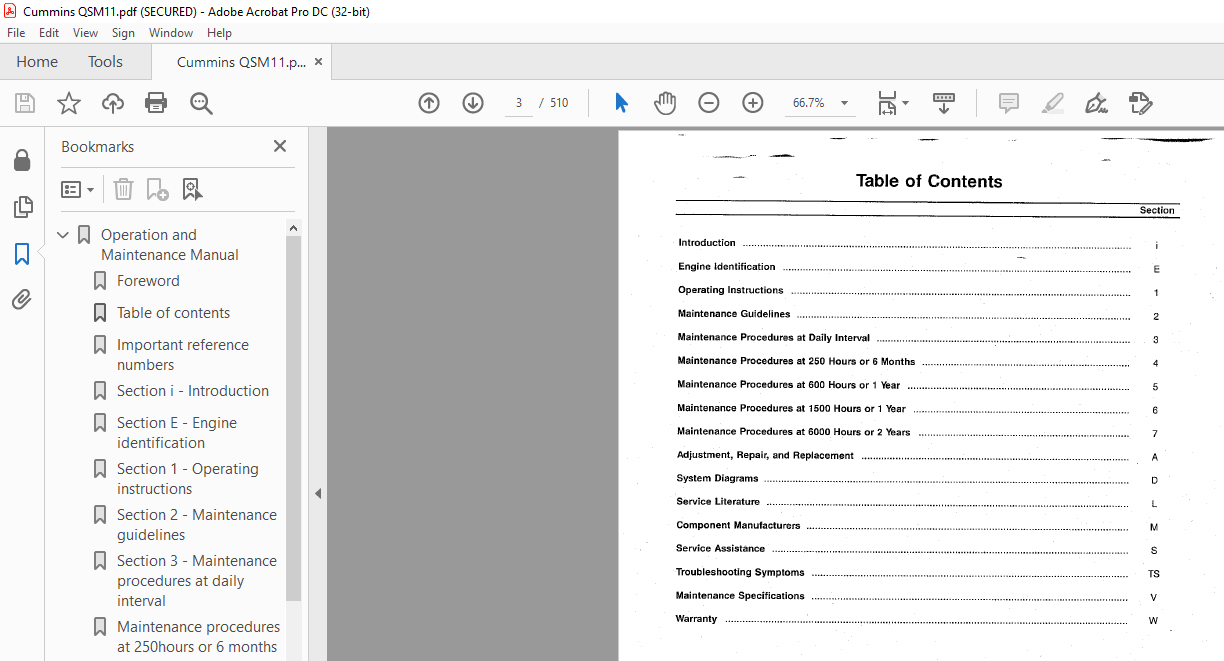This screenshot has height=661, width=1224.
Task: Click the 'Maintenance Specifications' contents entry
Action: click(x=740, y=596)
